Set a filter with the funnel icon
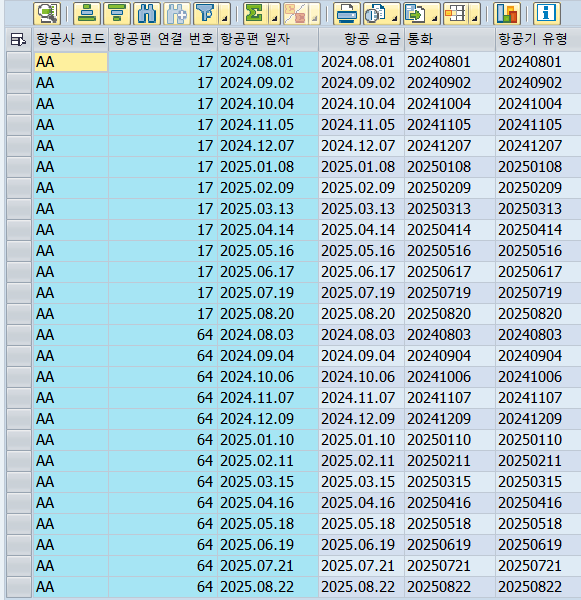Viewport: 581px width, 600px height. tap(206, 13)
